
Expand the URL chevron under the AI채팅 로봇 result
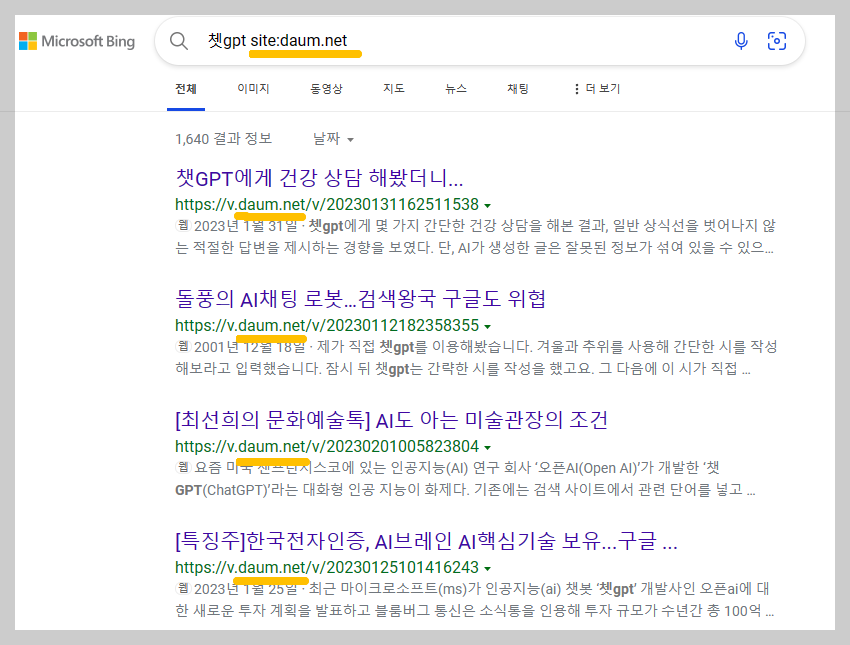click(487, 325)
